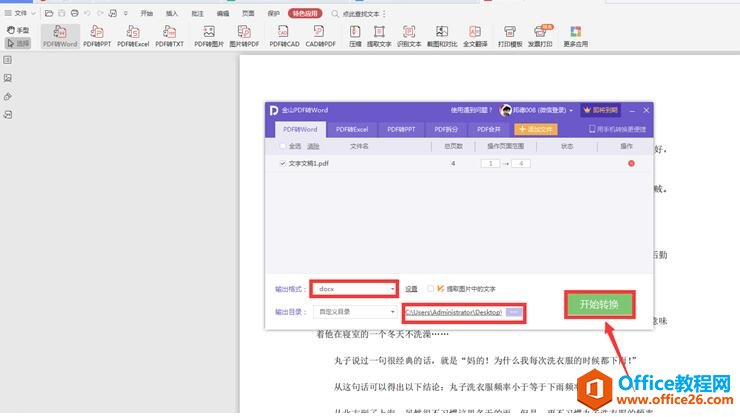The height and width of the screenshot is (417, 740).
Task: Click the start page number field
Action: pyautogui.click(x=489, y=162)
